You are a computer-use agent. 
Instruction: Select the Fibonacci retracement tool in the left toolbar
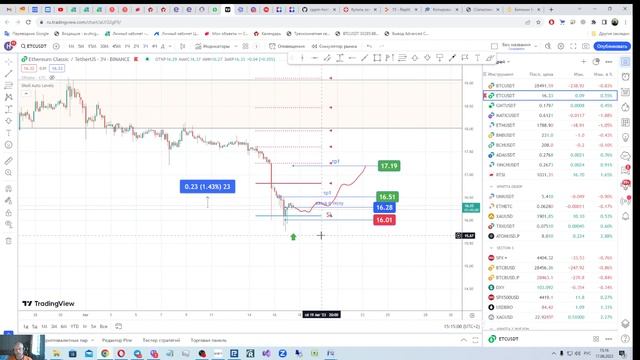(9, 85)
